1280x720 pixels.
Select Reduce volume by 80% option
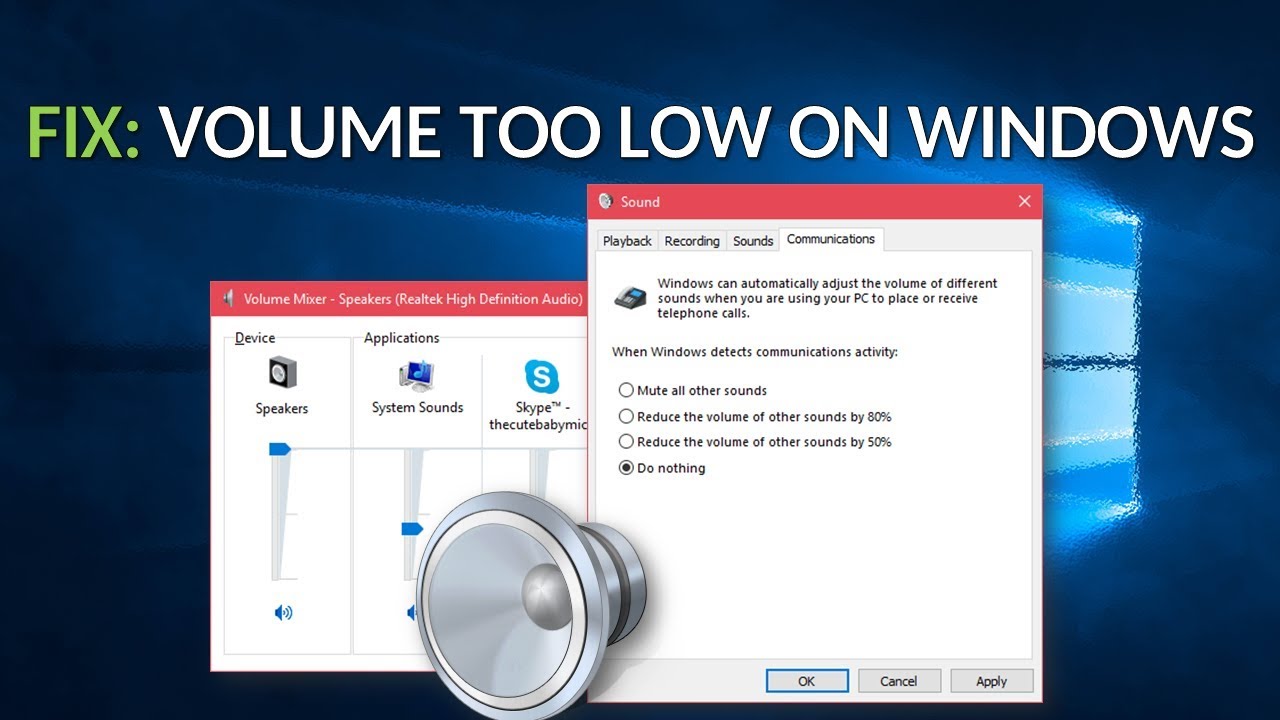point(755,417)
